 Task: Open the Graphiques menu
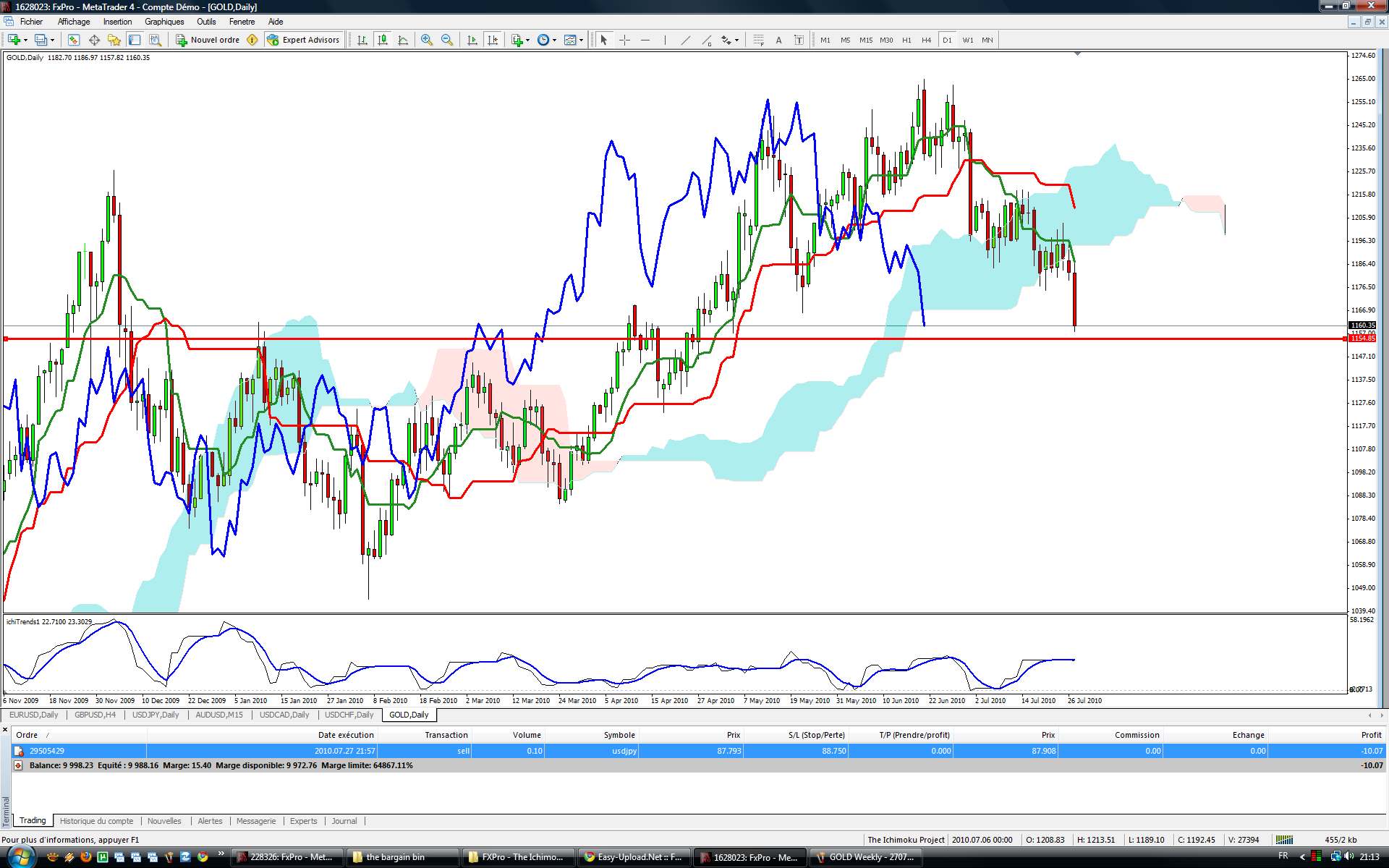(x=164, y=22)
